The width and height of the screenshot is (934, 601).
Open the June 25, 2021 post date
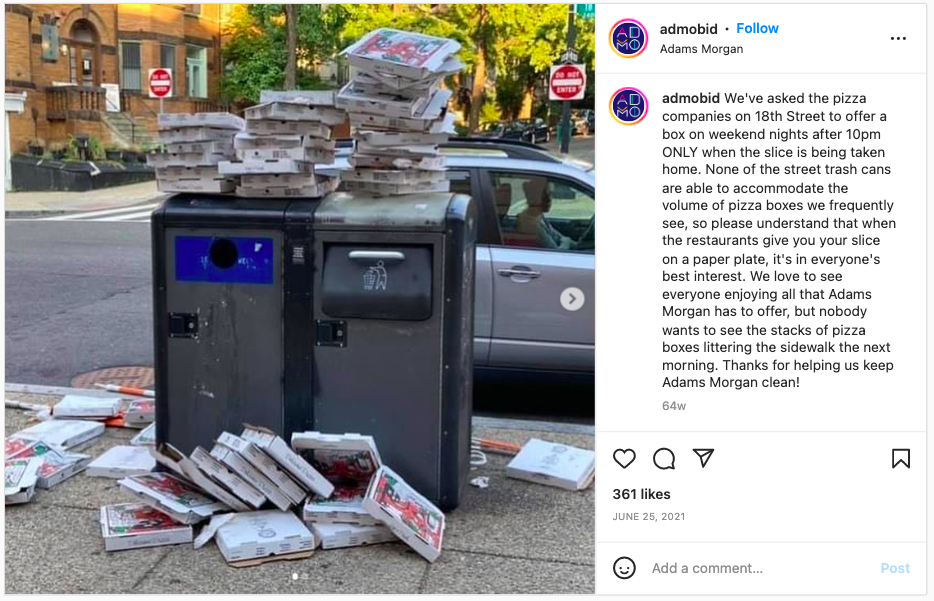pos(649,516)
